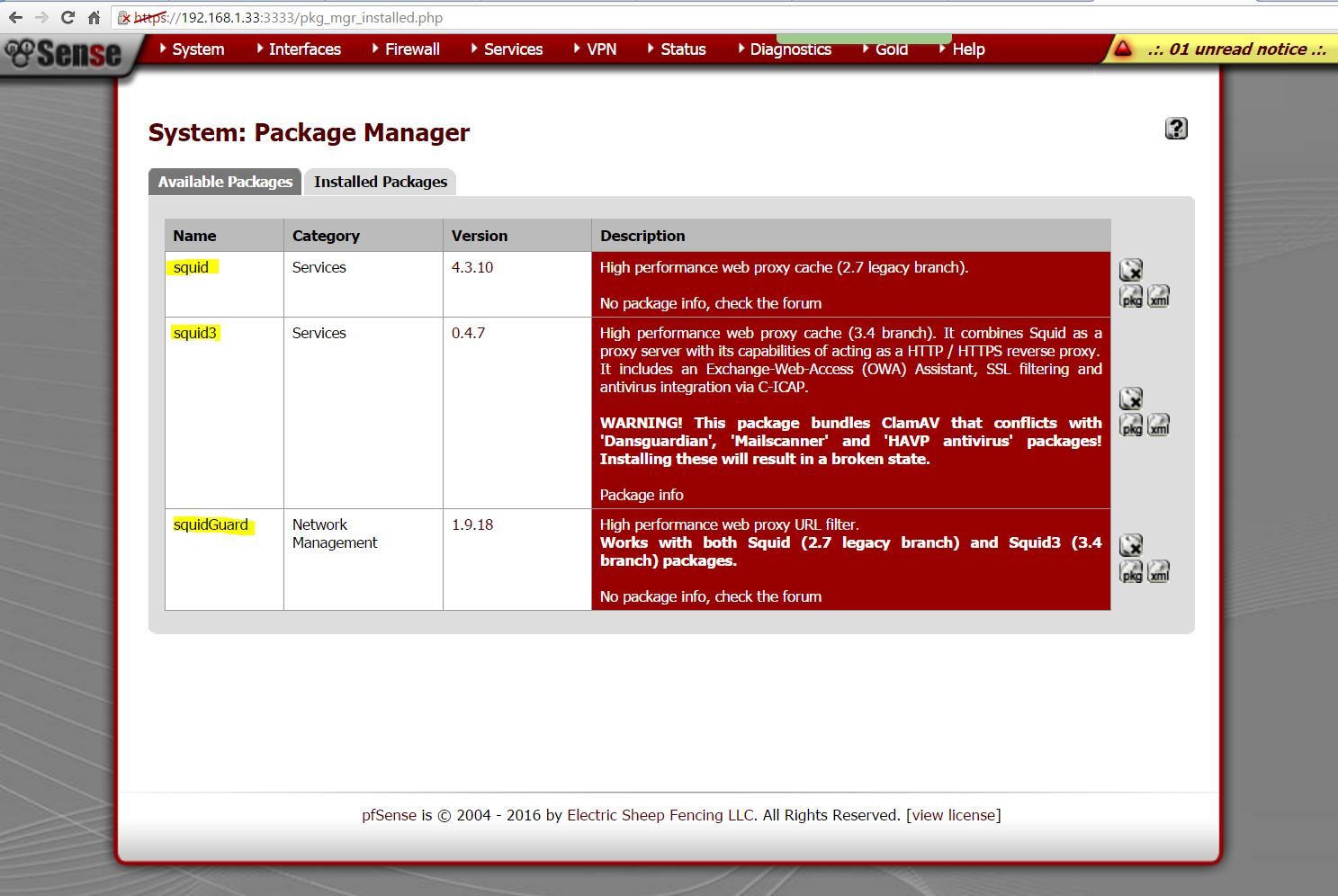Open the help question mark icon

click(1176, 129)
